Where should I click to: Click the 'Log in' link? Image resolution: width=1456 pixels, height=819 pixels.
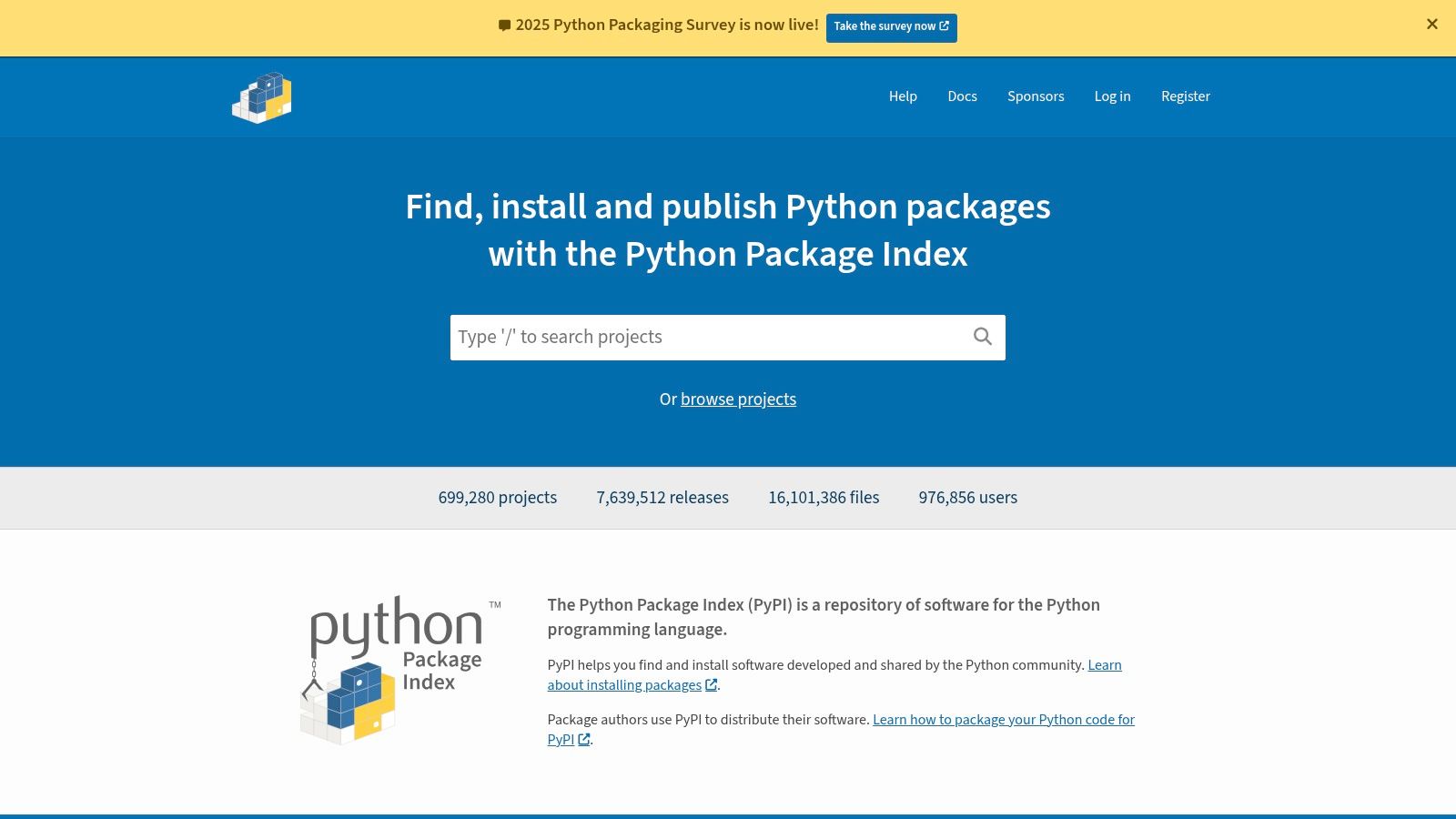point(1112,96)
